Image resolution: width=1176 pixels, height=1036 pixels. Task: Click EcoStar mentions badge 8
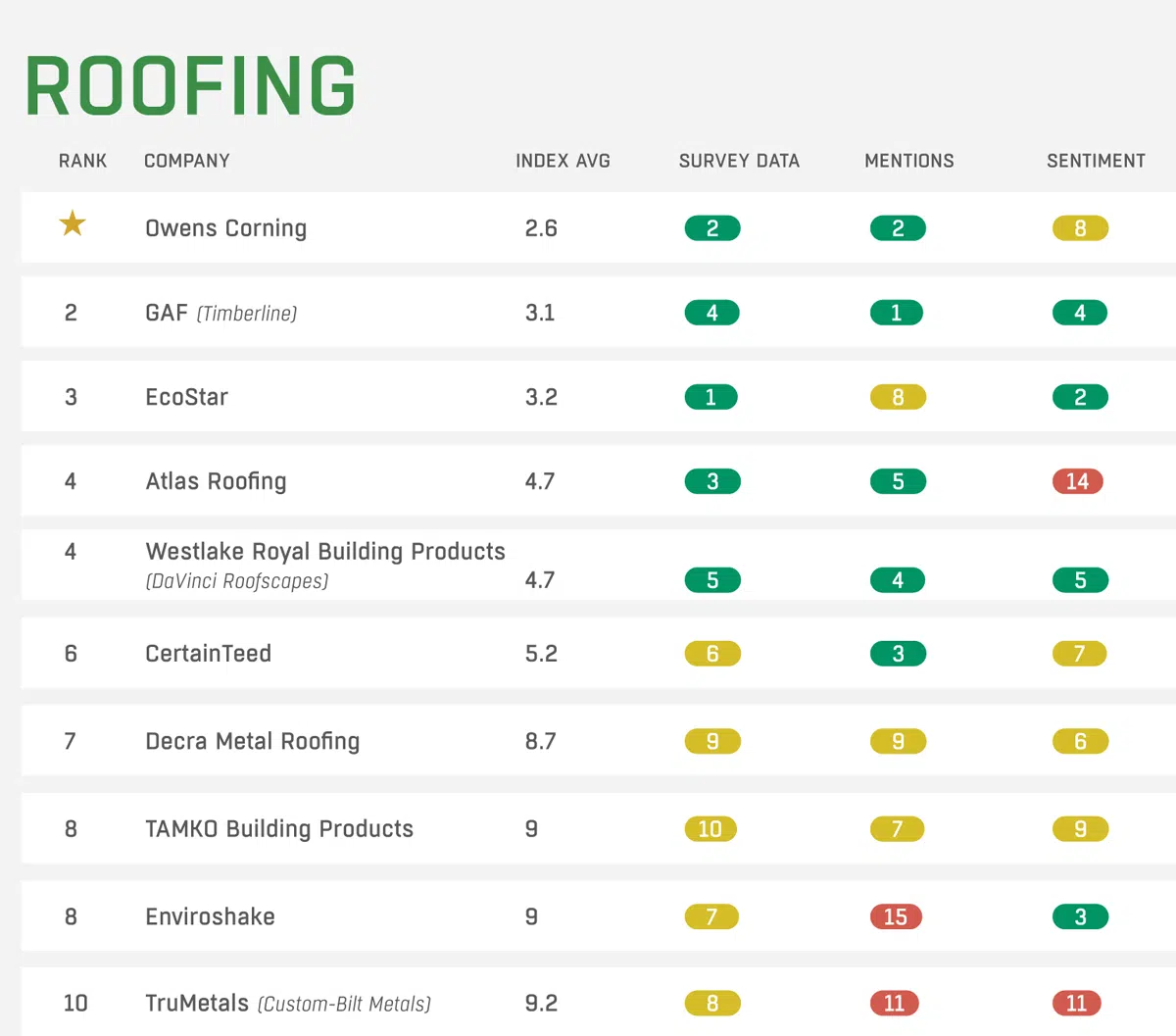(898, 397)
